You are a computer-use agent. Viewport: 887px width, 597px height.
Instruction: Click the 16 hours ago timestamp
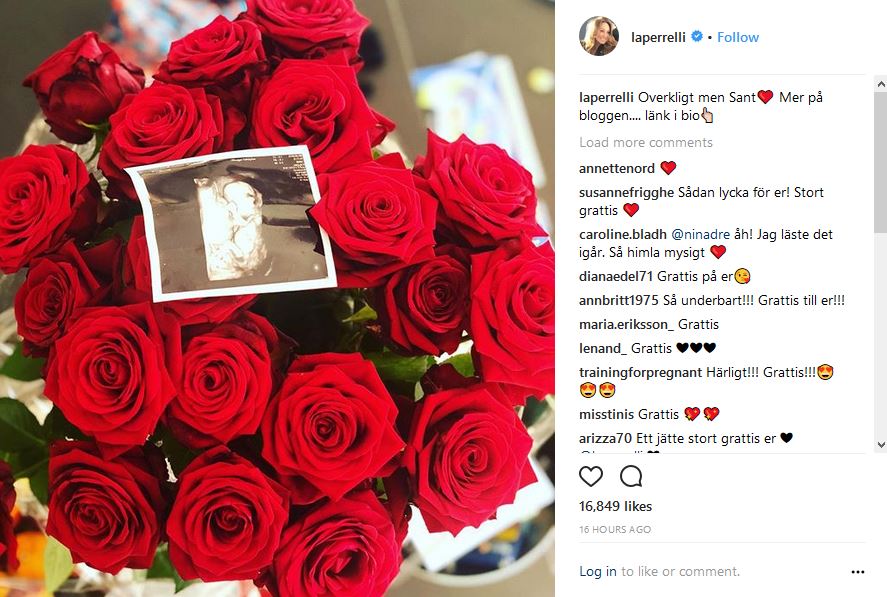[x=615, y=530]
